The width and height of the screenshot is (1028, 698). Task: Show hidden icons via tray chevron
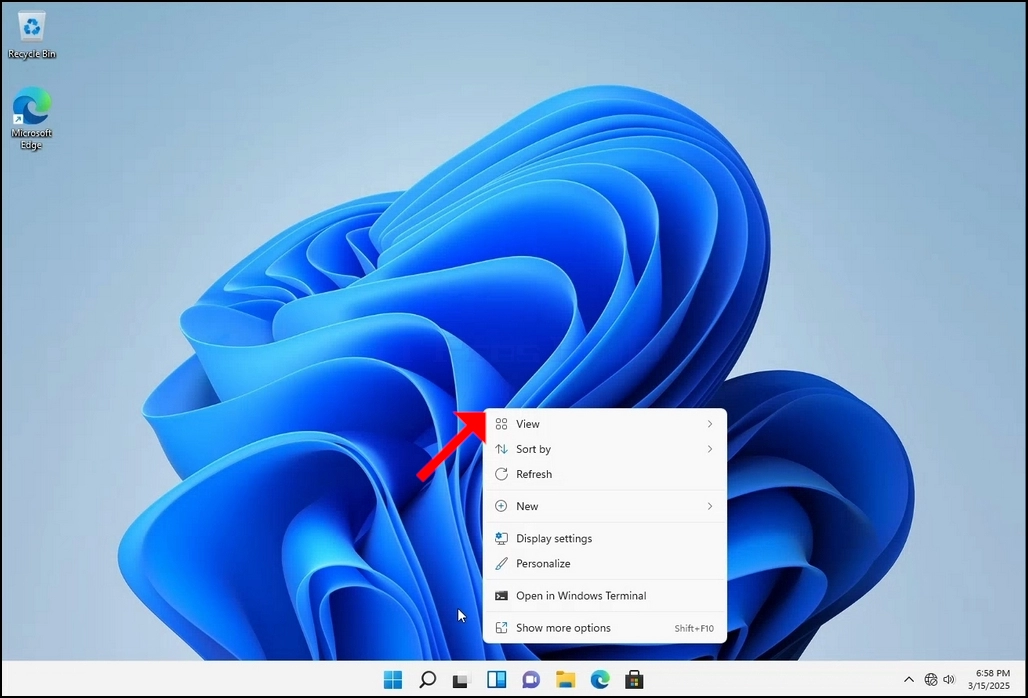909,680
